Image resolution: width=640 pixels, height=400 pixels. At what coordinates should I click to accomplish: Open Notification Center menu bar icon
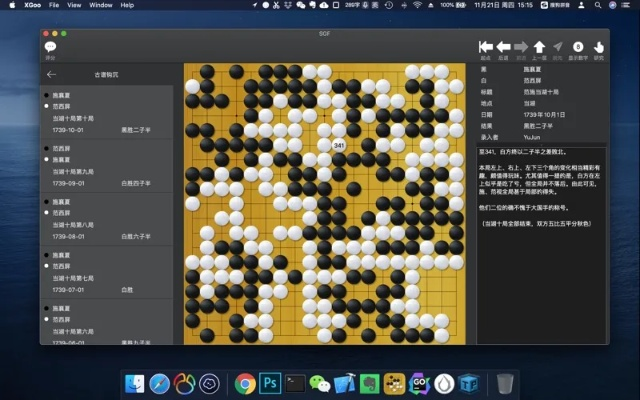[x=626, y=5]
